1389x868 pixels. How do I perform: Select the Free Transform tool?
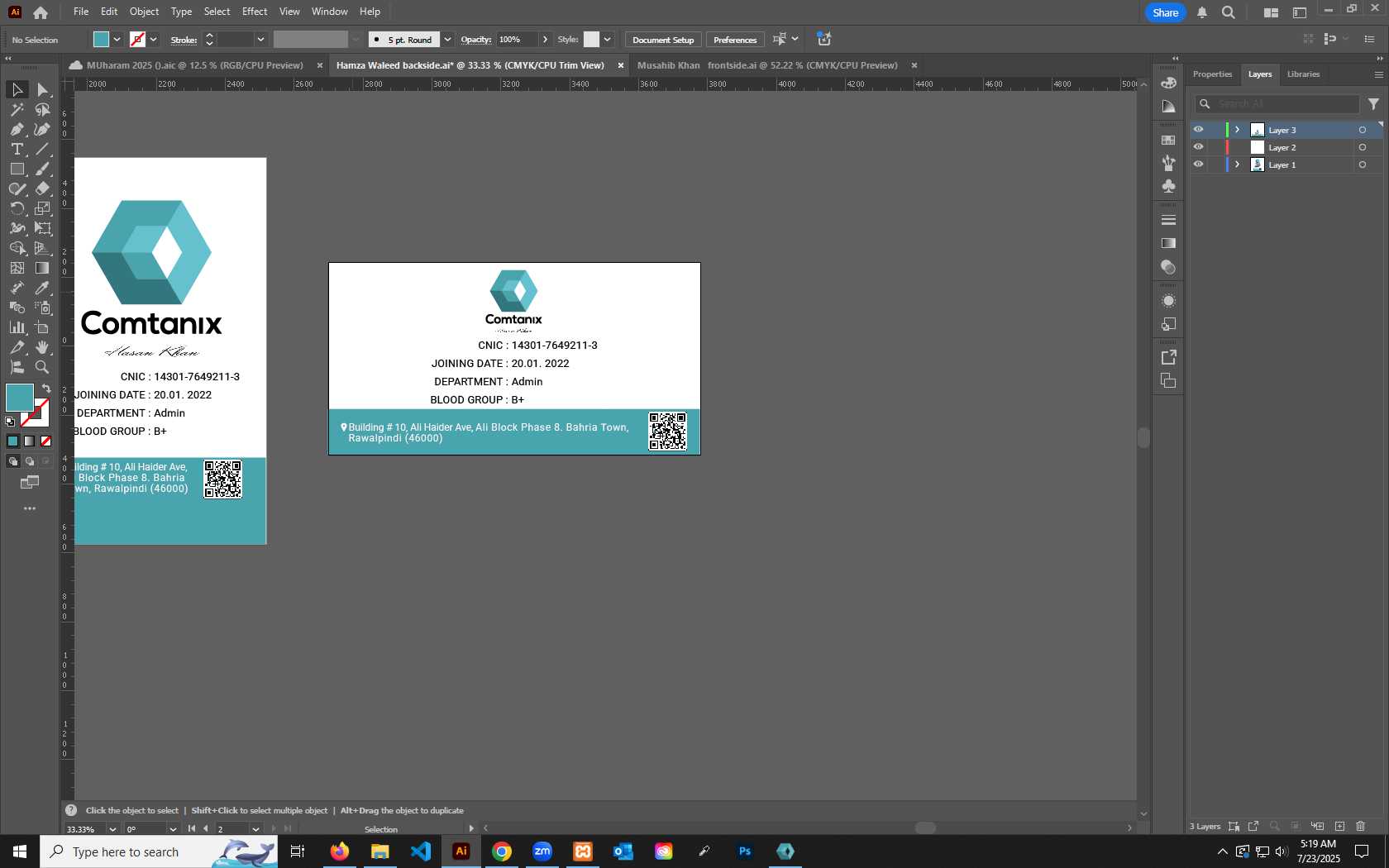pos(42,228)
